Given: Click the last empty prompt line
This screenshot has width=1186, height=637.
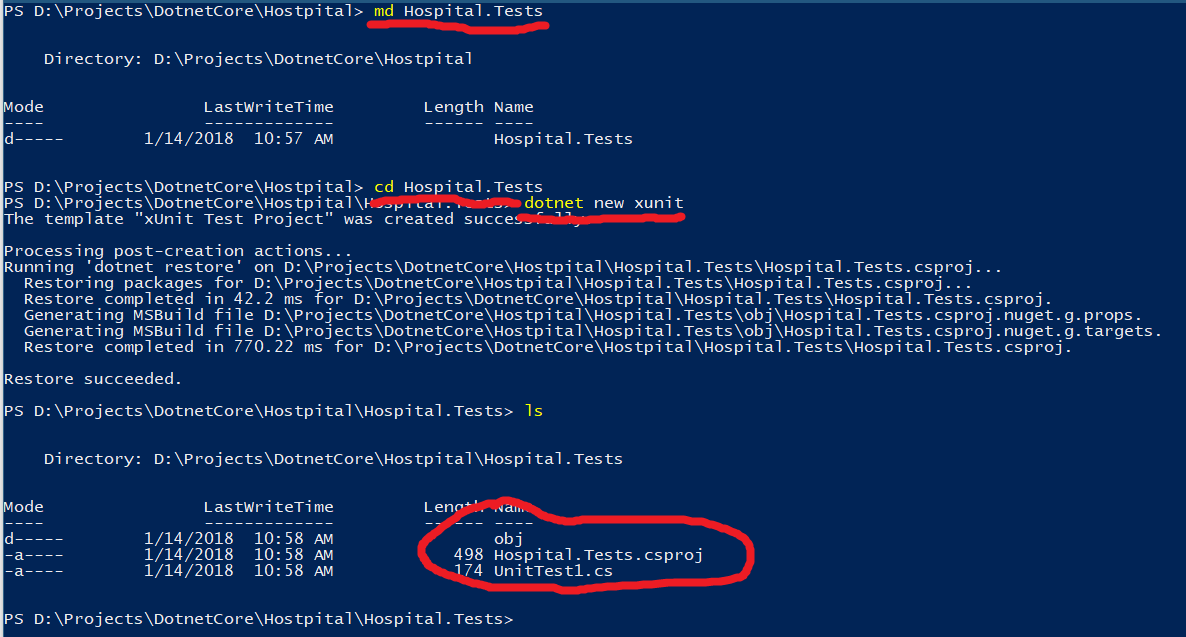Looking at the screenshot, I should [258, 620].
